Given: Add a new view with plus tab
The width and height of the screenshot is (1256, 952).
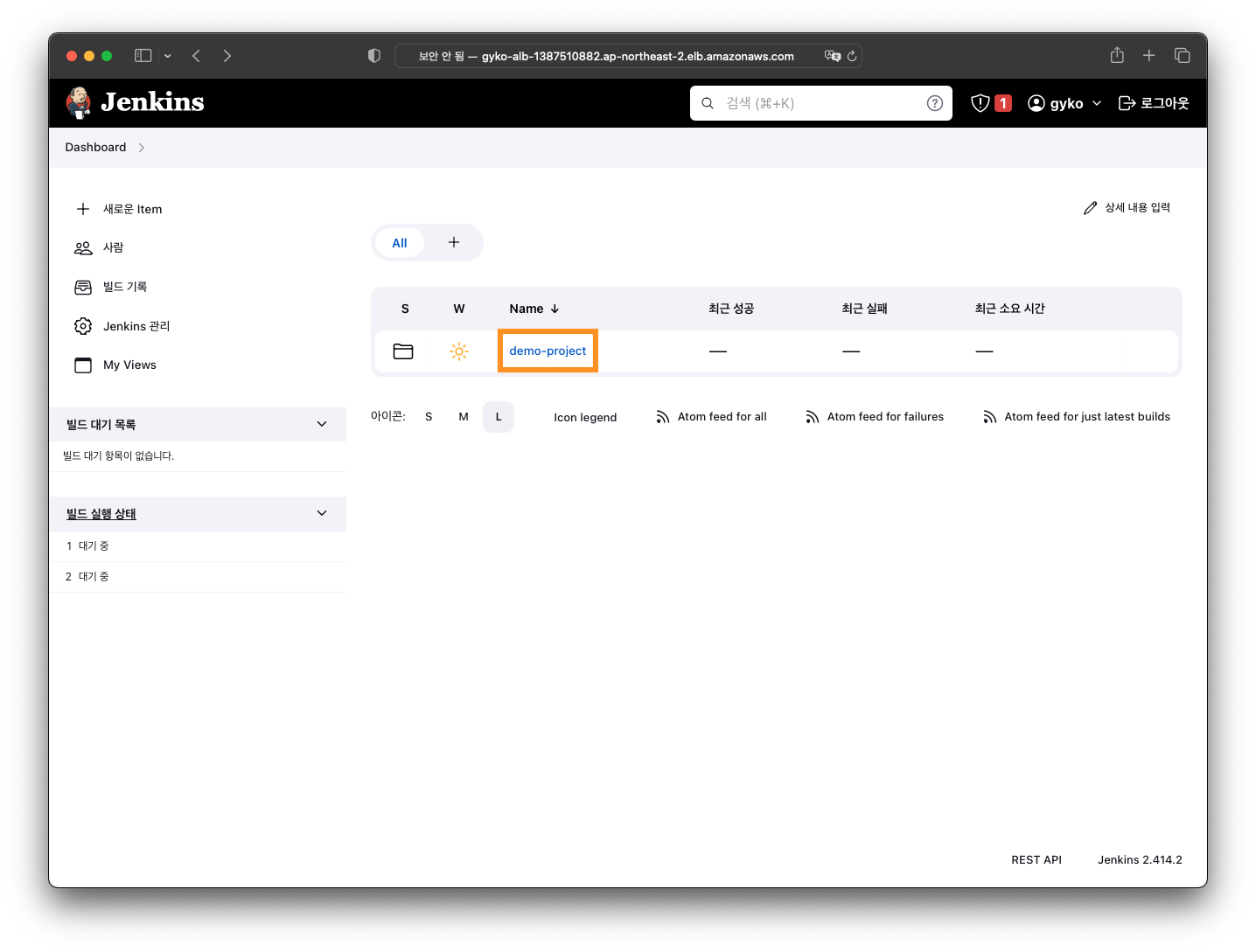Looking at the screenshot, I should click(454, 242).
